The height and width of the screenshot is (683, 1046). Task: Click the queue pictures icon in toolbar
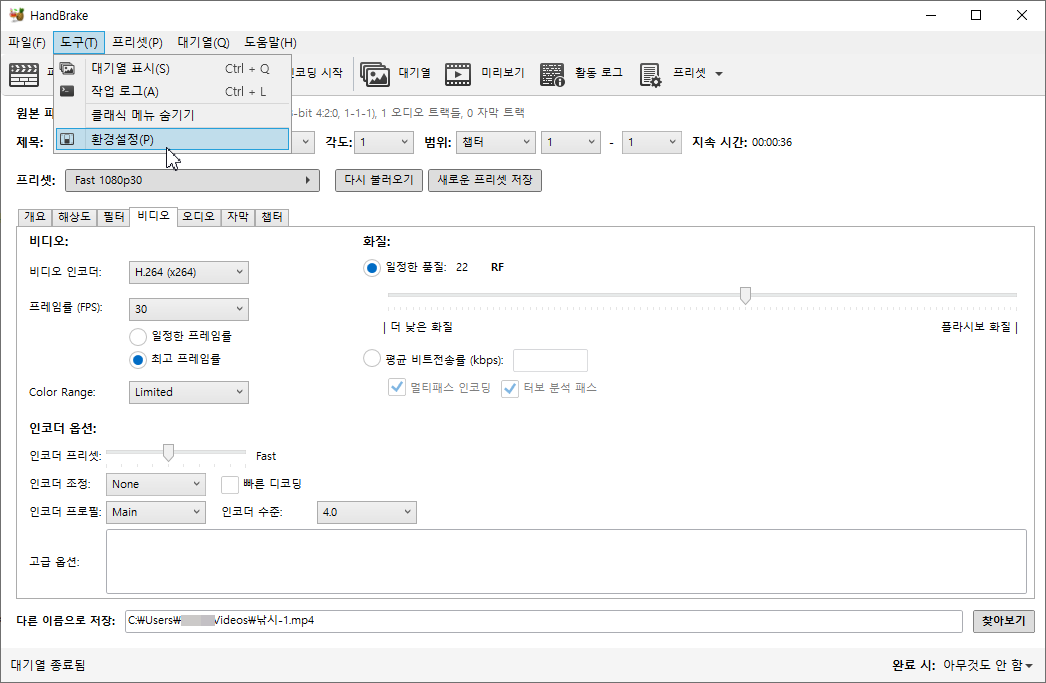(x=375, y=74)
